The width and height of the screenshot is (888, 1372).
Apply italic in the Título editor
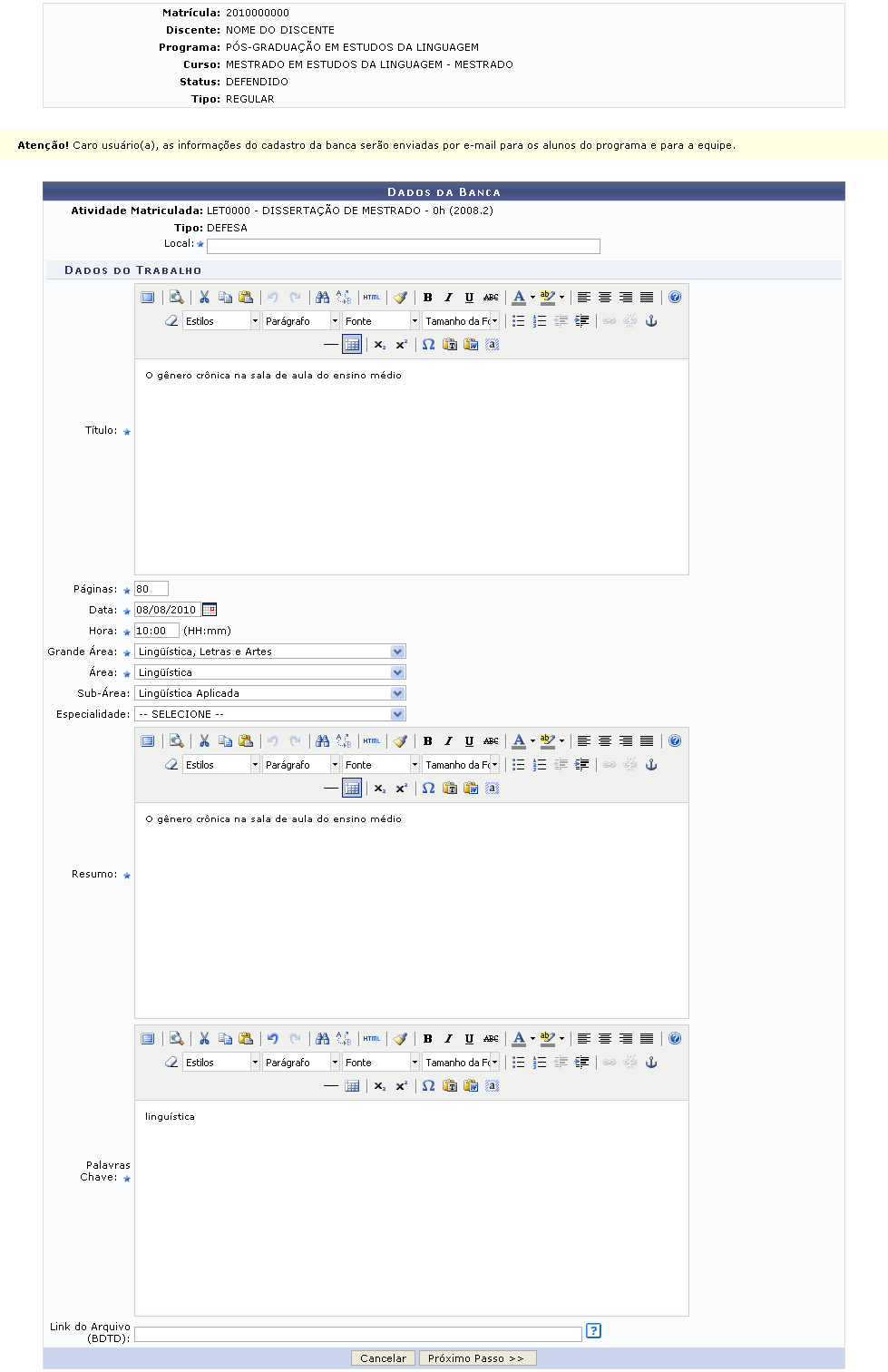(448, 298)
